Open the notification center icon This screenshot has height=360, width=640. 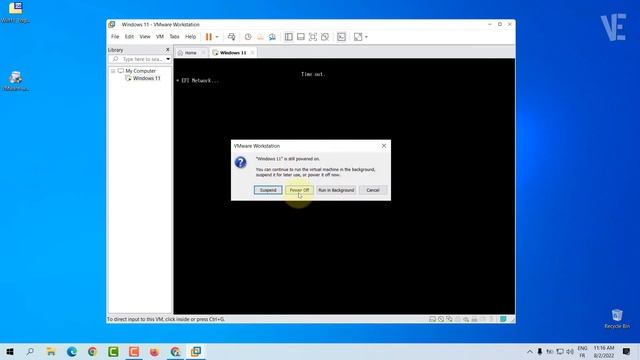(627, 351)
